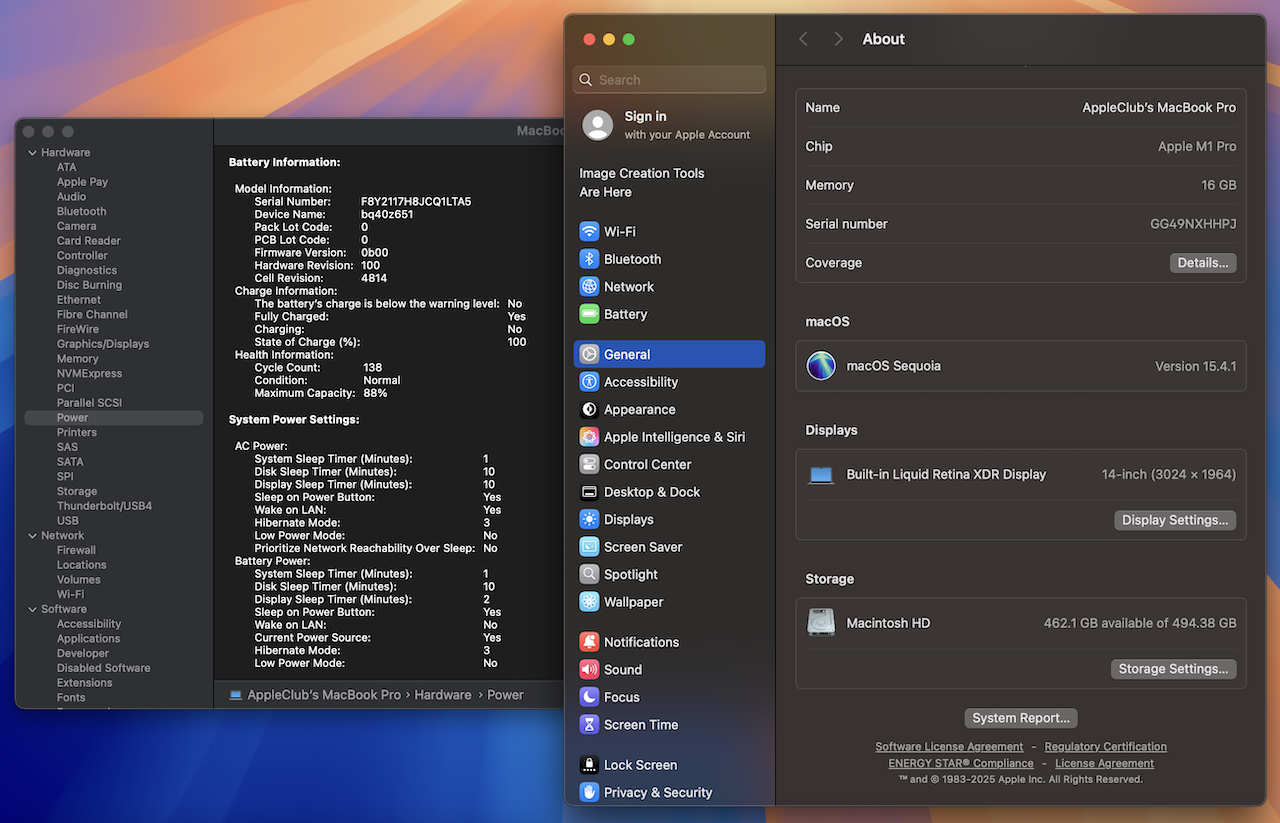1280x823 pixels.
Task: Collapse the Hardware tree in System Information
Action: coord(32,153)
